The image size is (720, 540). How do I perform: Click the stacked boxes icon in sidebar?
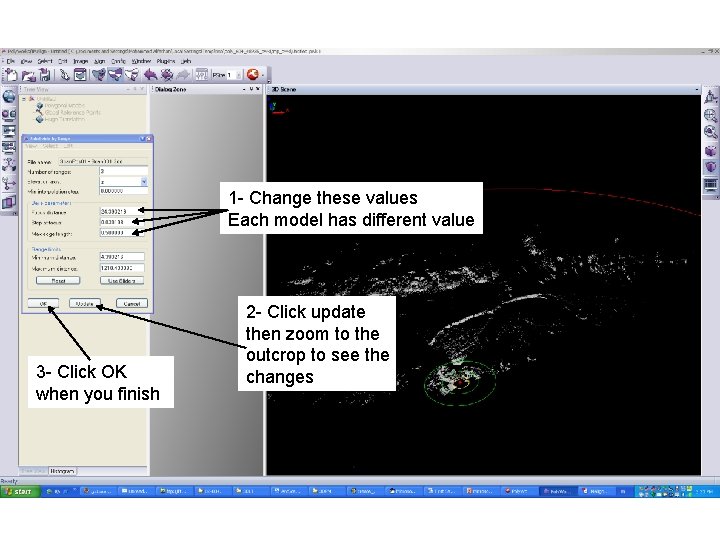(x=9, y=202)
